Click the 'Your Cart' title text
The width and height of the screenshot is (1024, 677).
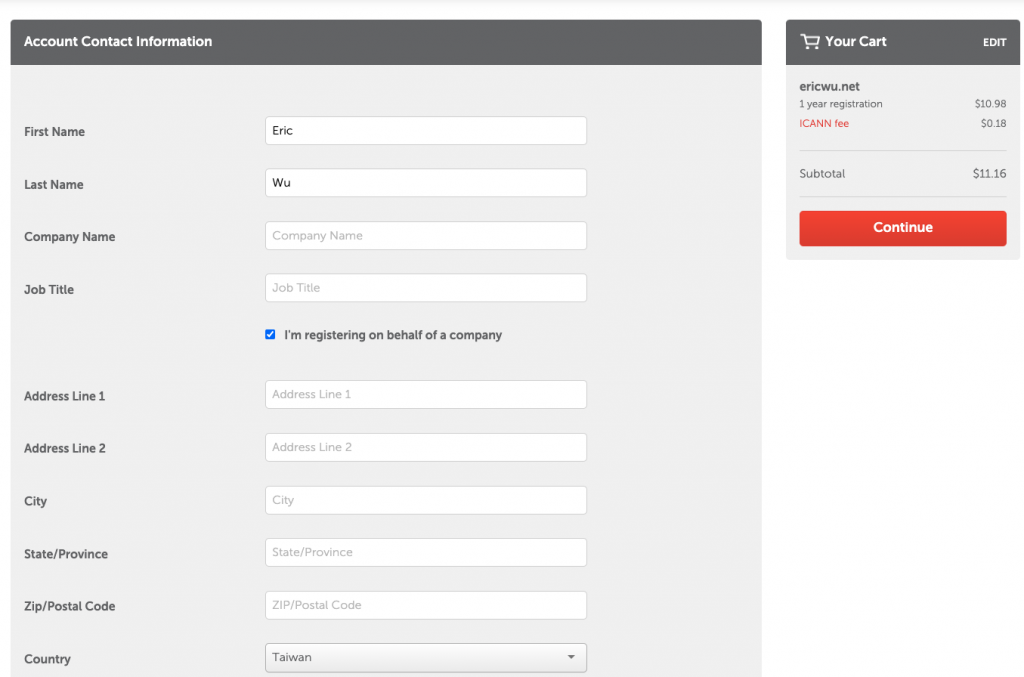(856, 42)
